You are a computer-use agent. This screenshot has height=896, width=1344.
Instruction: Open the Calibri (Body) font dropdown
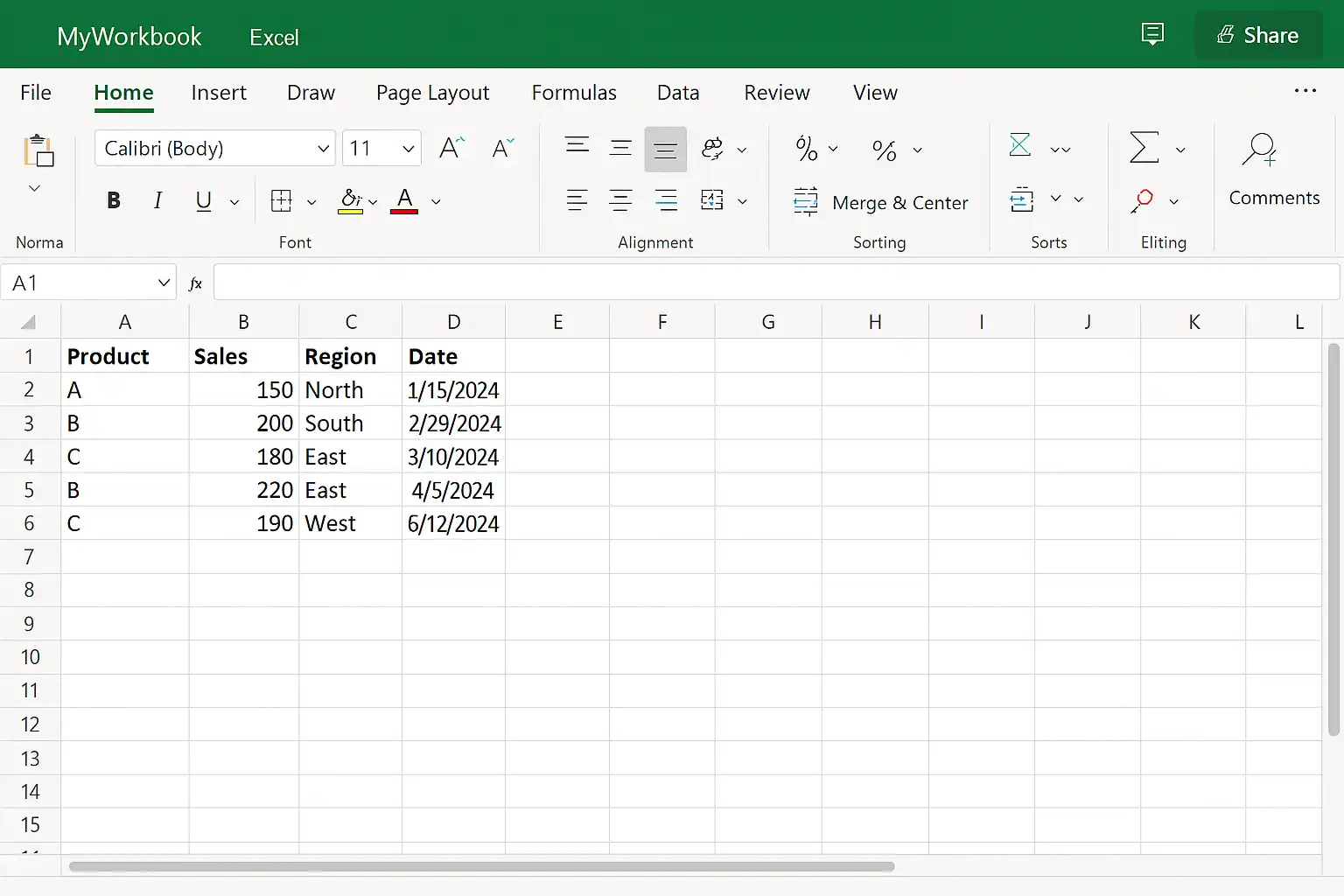tap(214, 148)
